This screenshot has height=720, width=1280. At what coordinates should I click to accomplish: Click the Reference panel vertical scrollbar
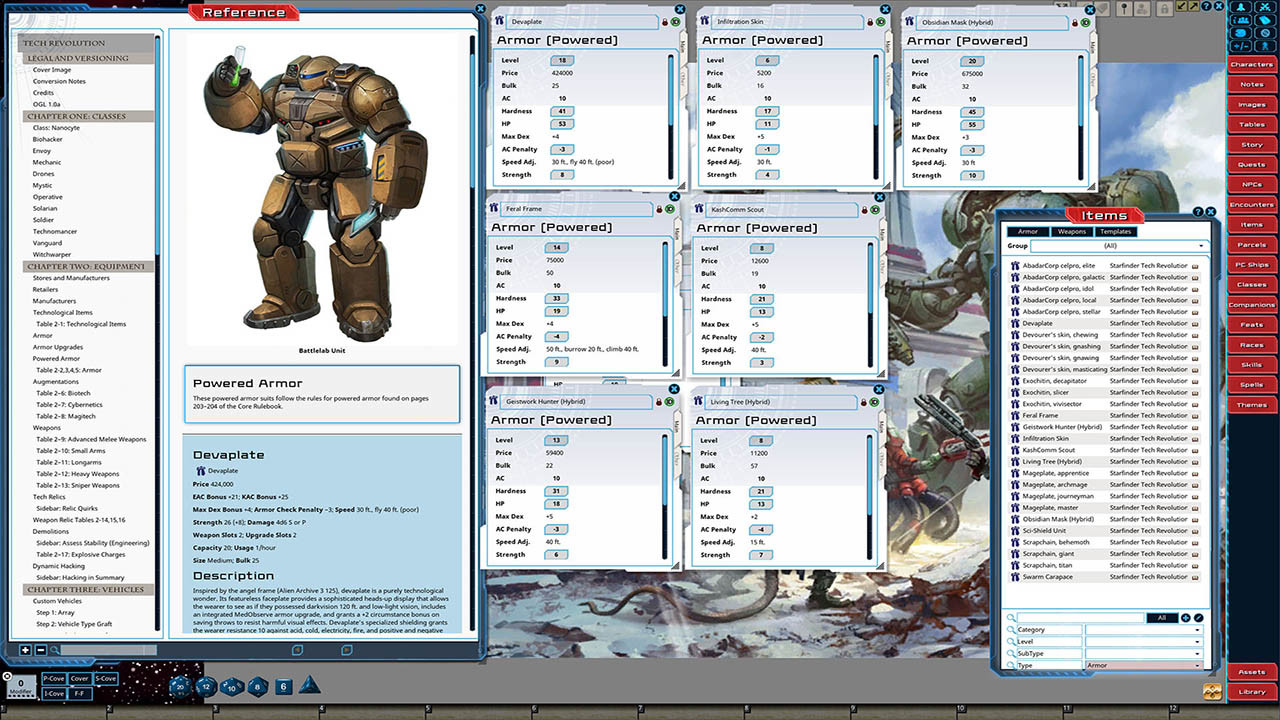click(473, 300)
